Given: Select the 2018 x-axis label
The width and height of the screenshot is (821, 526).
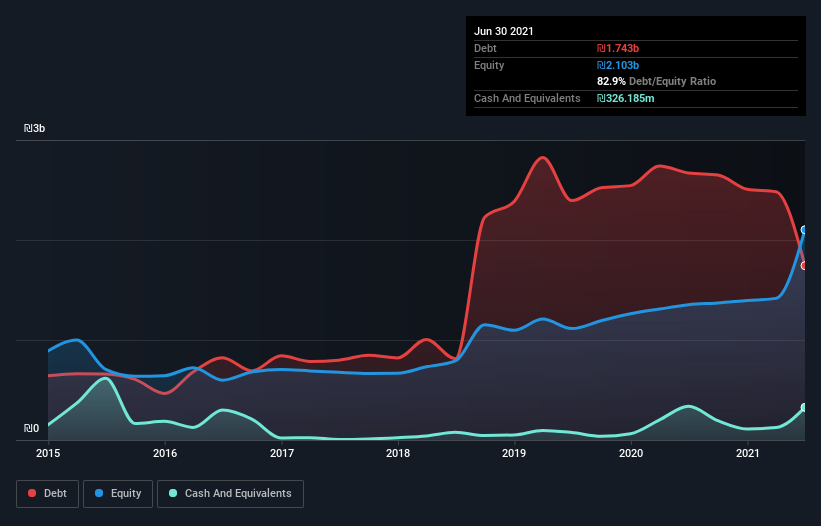Looking at the screenshot, I should [x=398, y=453].
